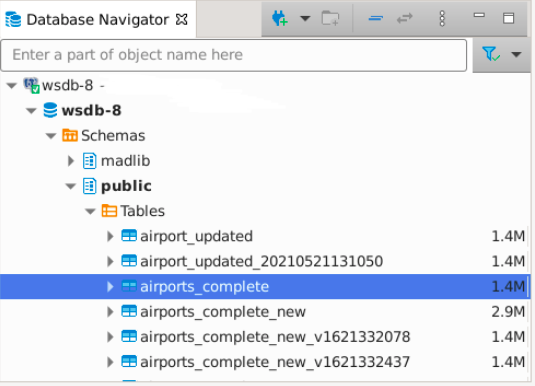The width and height of the screenshot is (535, 386).
Task: Select the Tables tree item
Action: coord(143,211)
